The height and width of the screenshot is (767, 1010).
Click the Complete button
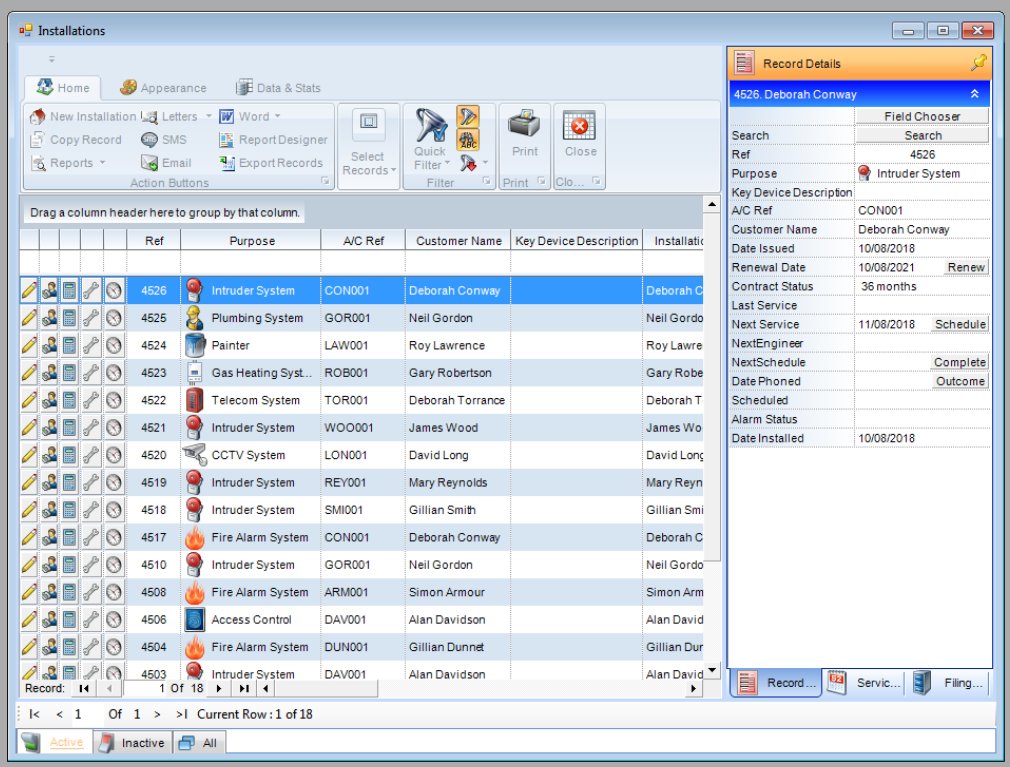(x=960, y=363)
